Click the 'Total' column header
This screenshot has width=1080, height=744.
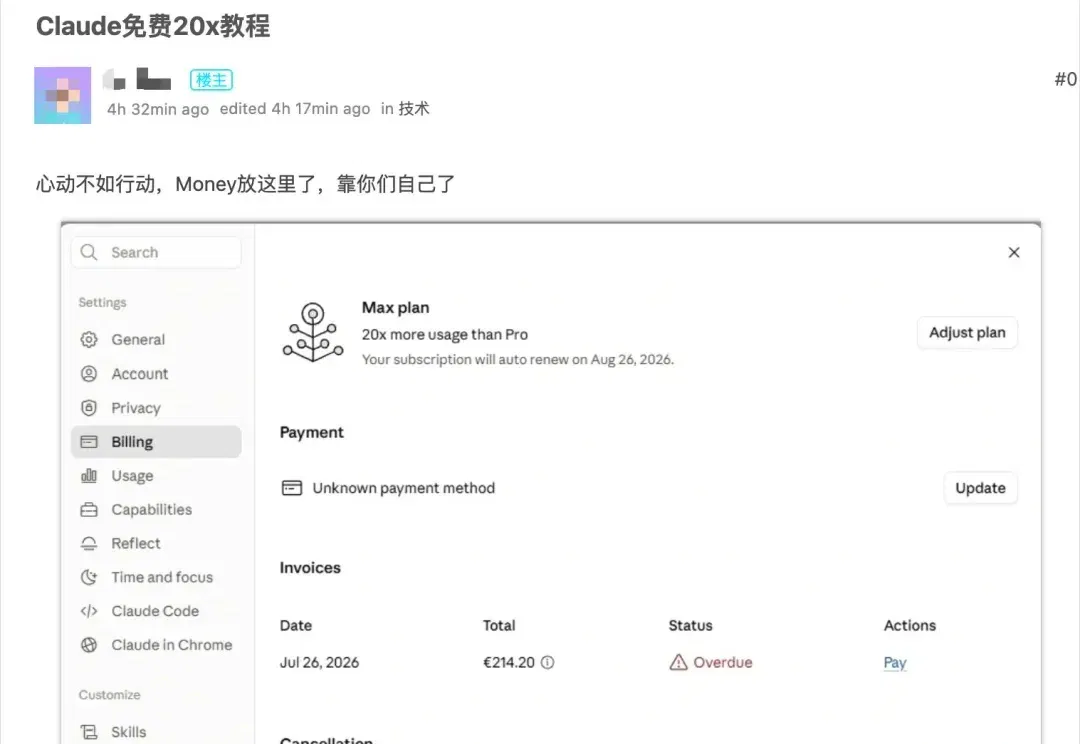[x=499, y=626]
